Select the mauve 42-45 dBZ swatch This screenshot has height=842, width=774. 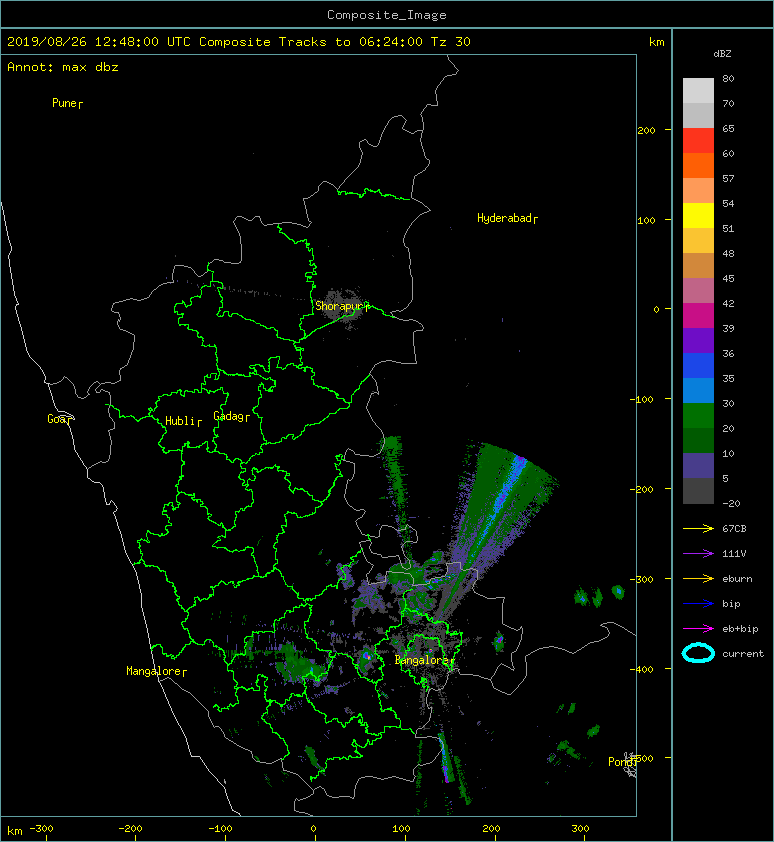[x=698, y=291]
